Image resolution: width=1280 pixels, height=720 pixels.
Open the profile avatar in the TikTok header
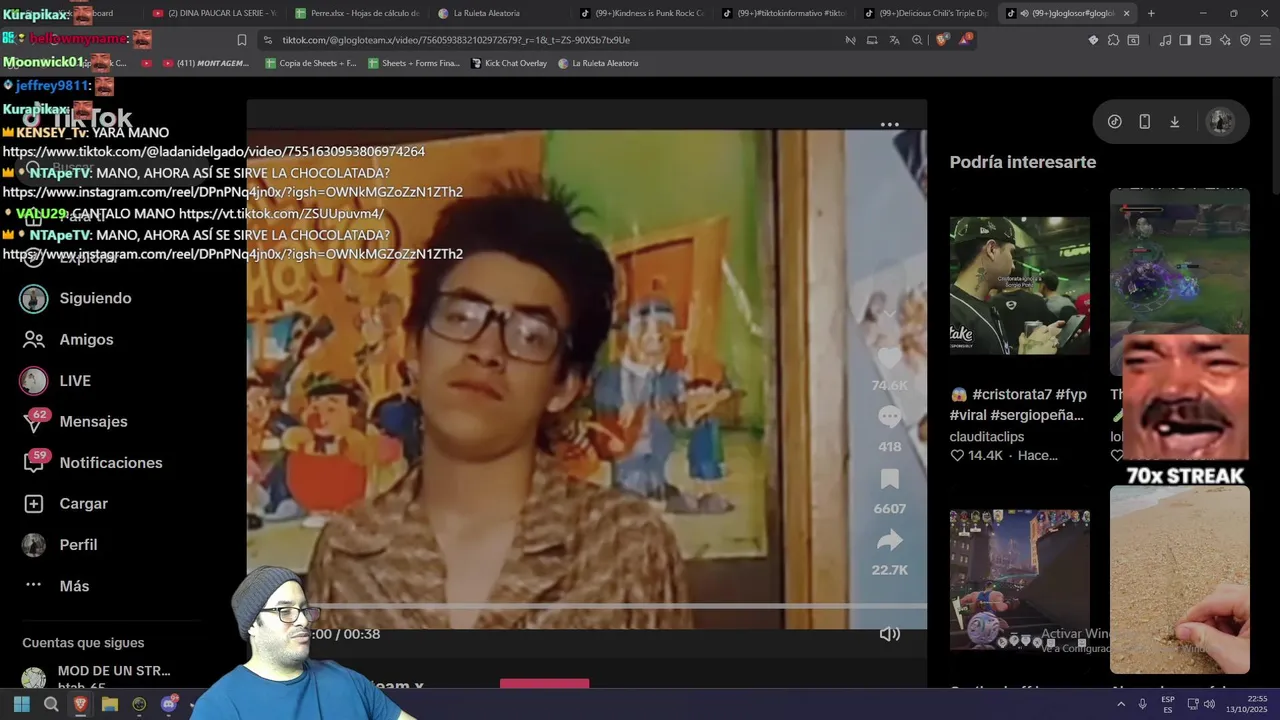1220,122
